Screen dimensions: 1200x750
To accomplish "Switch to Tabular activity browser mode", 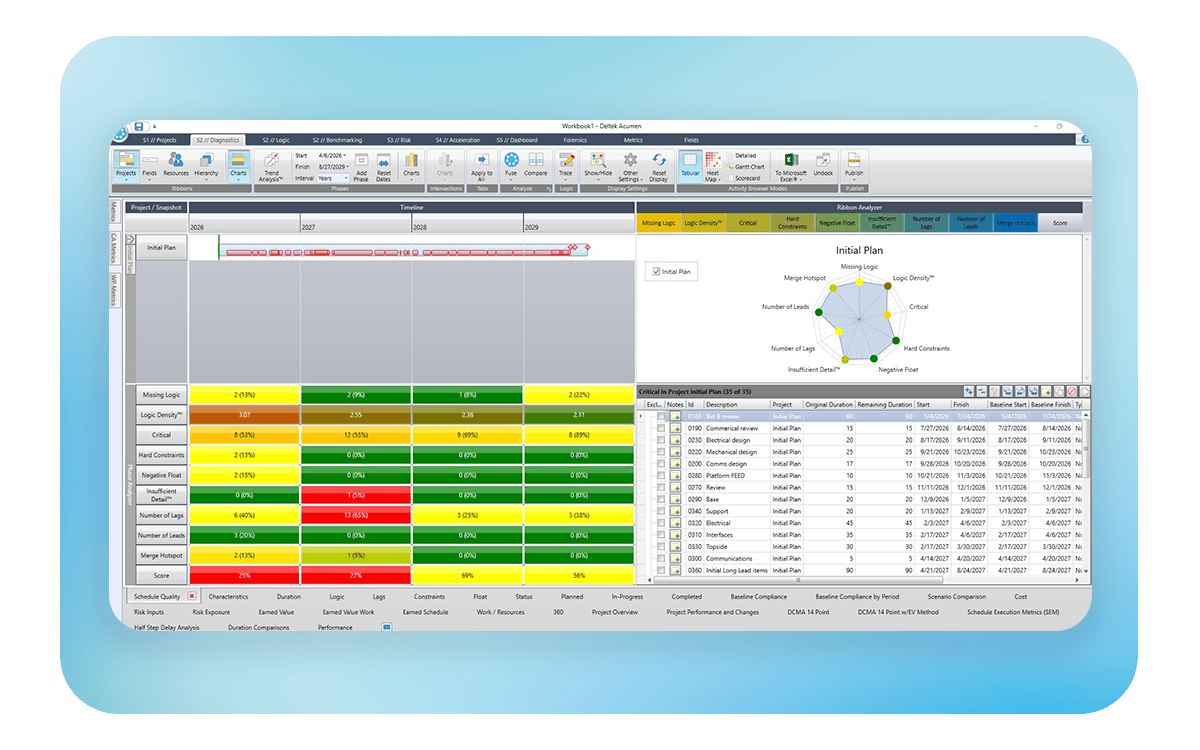I will point(690,165).
